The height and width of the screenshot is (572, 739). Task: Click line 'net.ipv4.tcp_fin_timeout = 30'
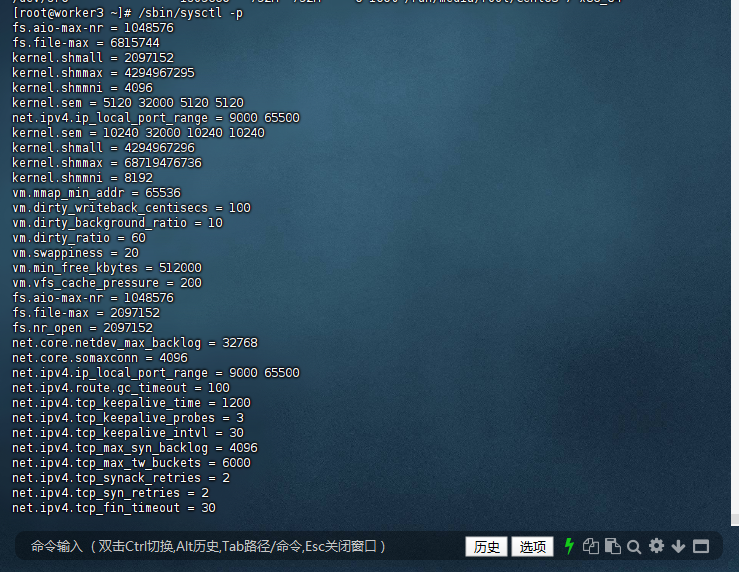click(114, 508)
